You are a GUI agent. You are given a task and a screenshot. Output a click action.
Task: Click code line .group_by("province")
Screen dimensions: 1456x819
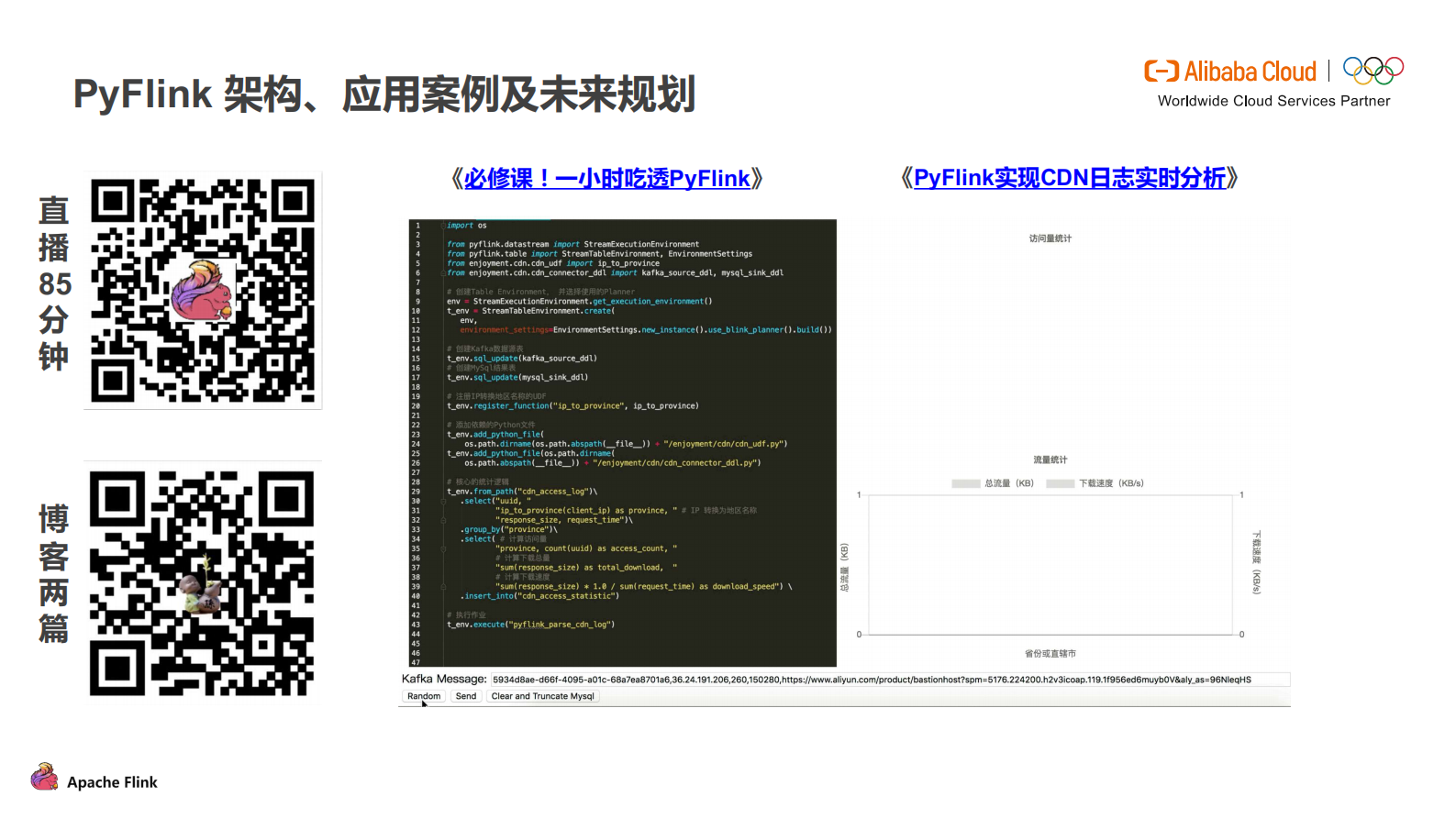pyautogui.click(x=508, y=529)
